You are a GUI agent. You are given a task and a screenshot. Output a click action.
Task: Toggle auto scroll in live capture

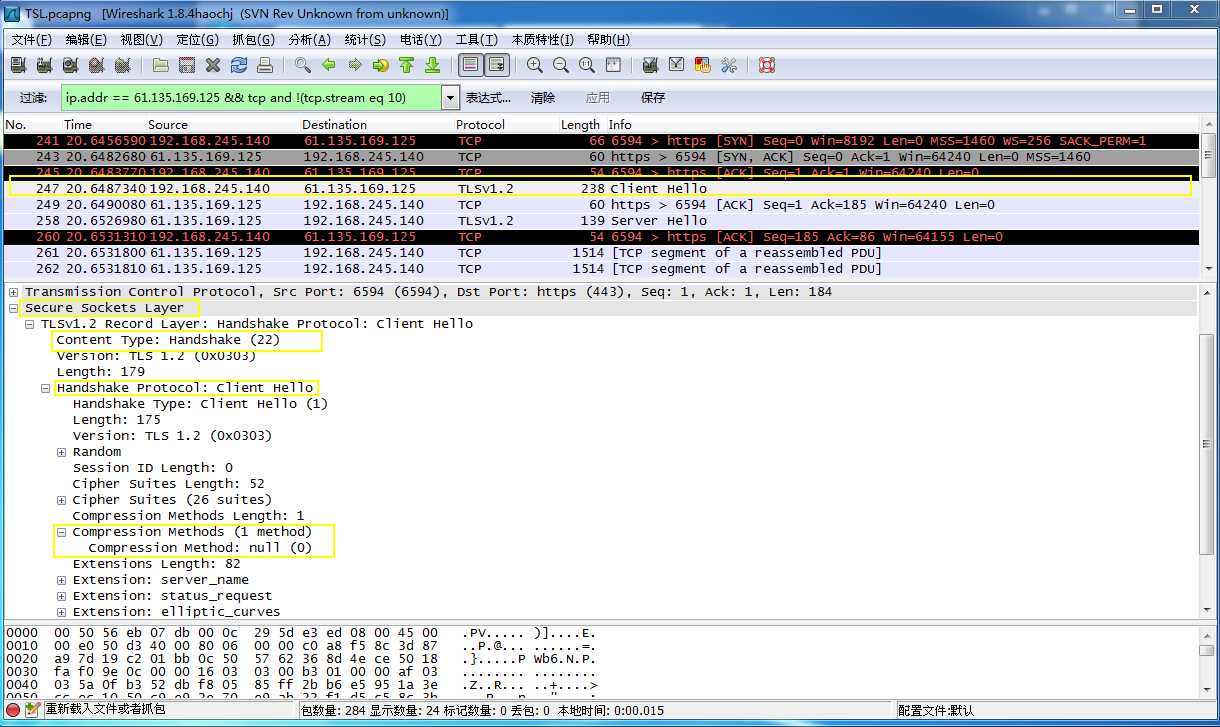497,65
